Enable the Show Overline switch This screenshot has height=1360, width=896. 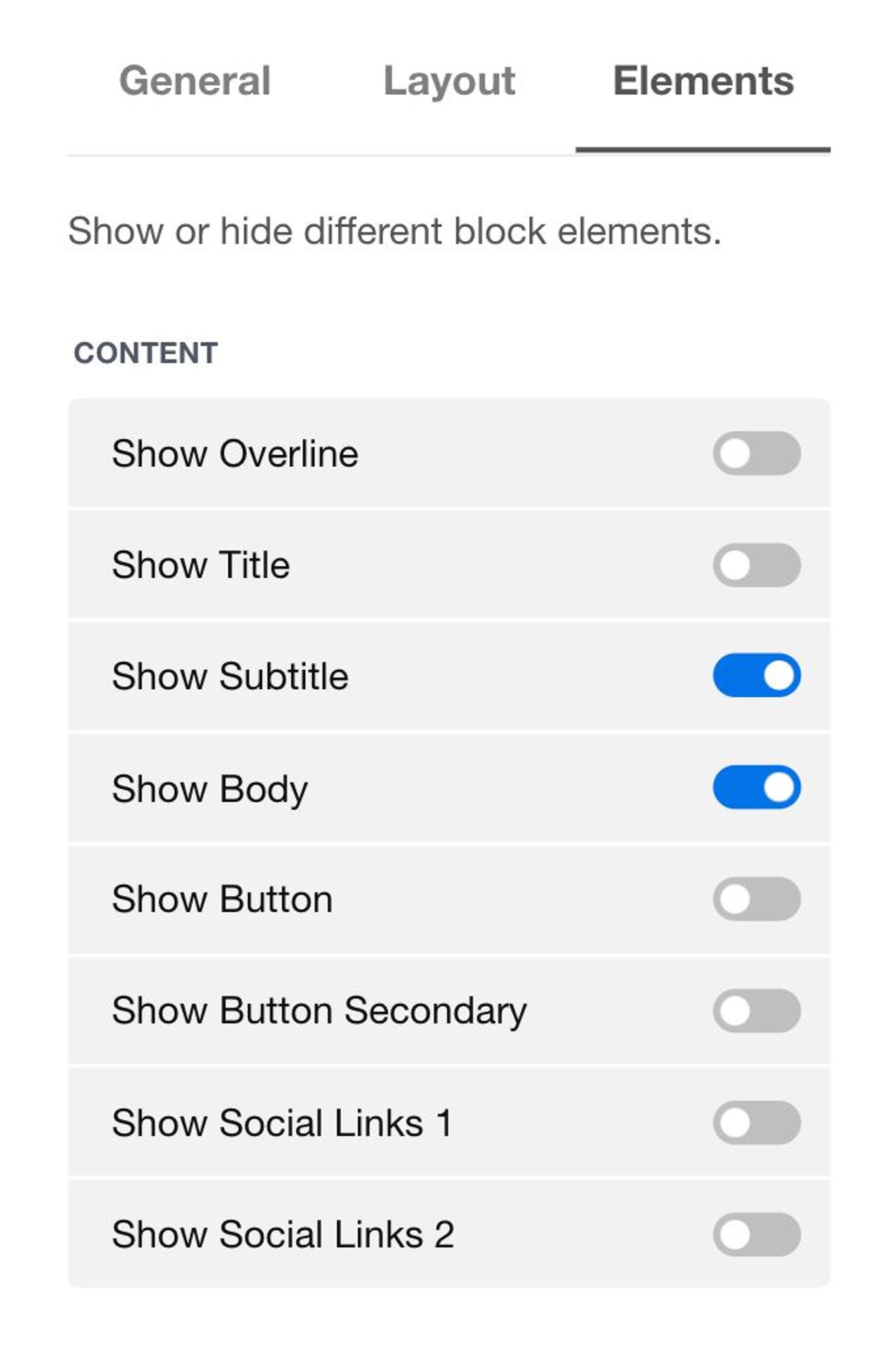click(756, 453)
